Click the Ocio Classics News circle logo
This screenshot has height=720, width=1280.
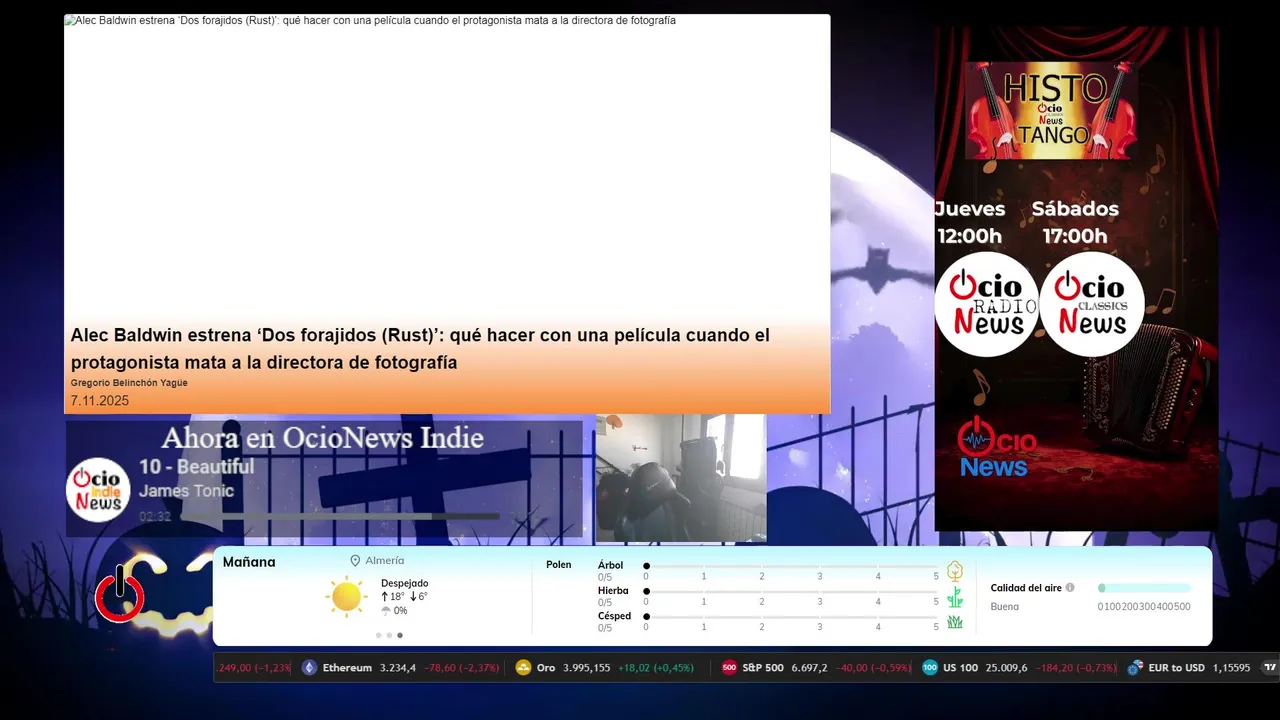tap(1092, 304)
